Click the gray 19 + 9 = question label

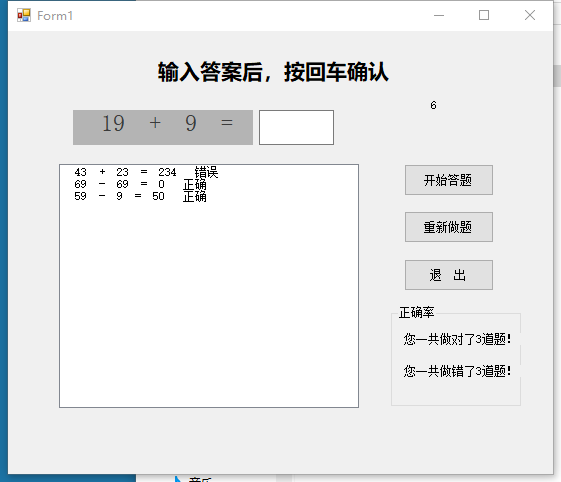pyautogui.click(x=163, y=127)
